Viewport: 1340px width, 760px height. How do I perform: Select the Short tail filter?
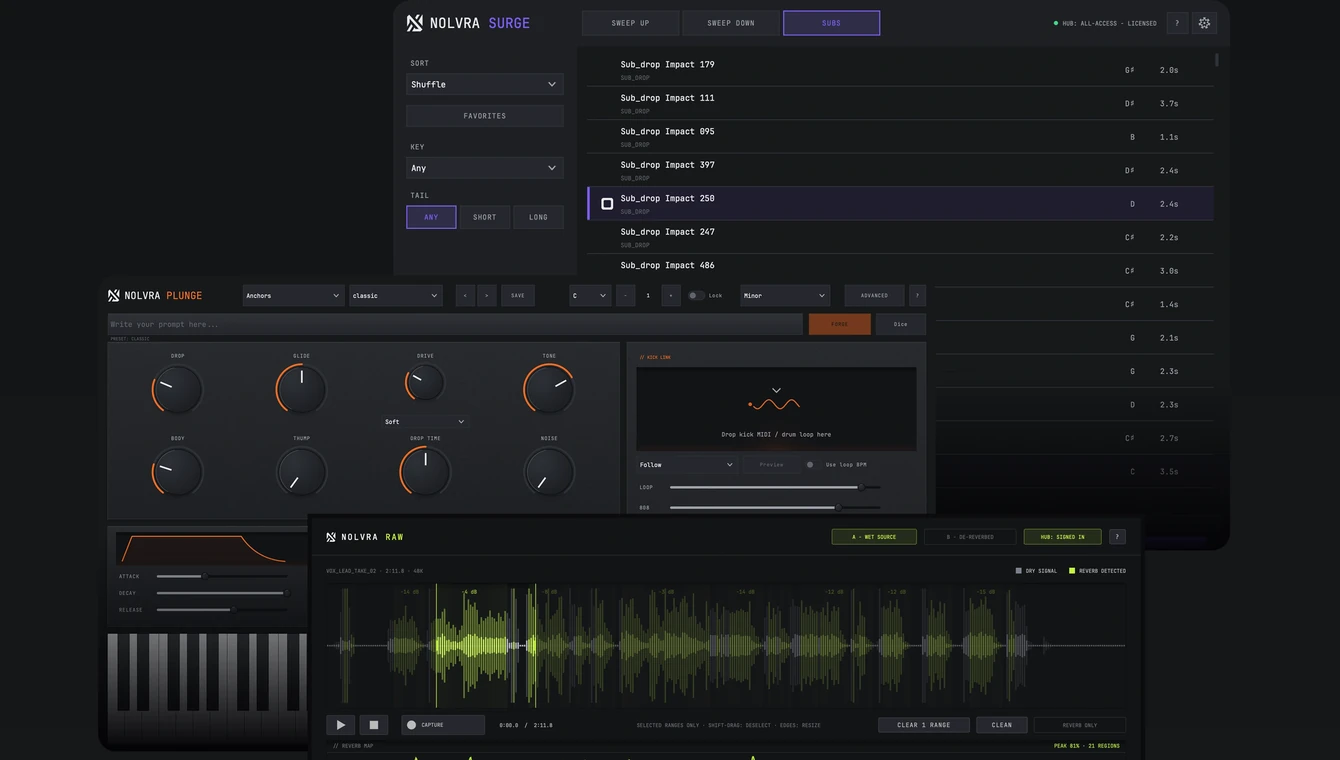click(x=485, y=217)
